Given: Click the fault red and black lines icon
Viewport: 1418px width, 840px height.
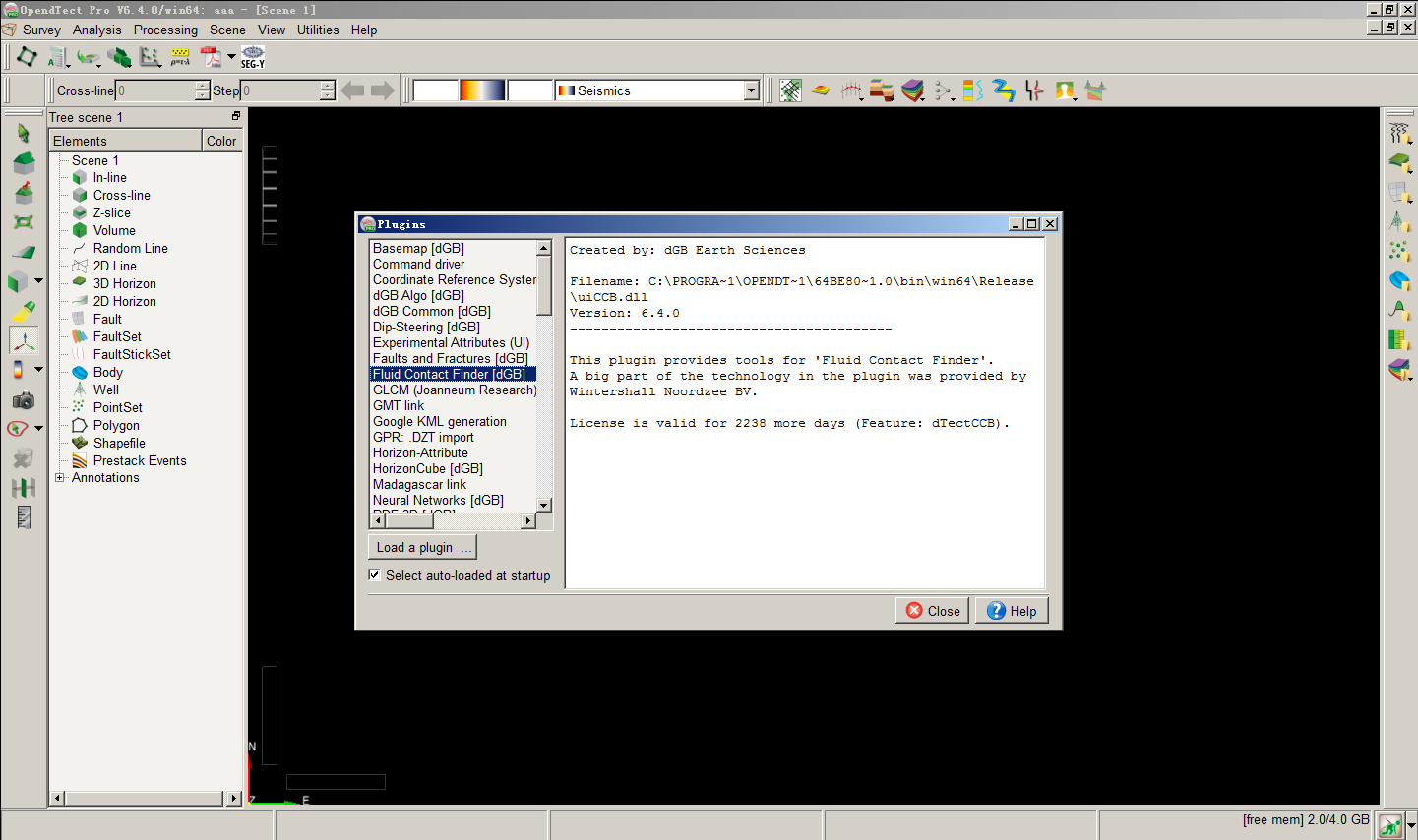Looking at the screenshot, I should coord(1034,90).
